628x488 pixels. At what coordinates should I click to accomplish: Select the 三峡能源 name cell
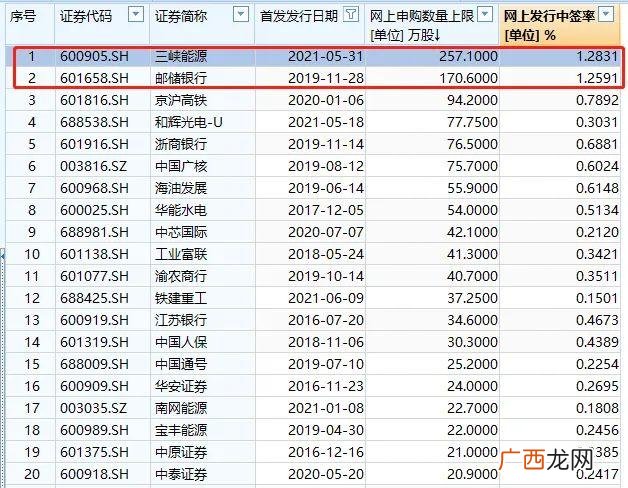181,56
